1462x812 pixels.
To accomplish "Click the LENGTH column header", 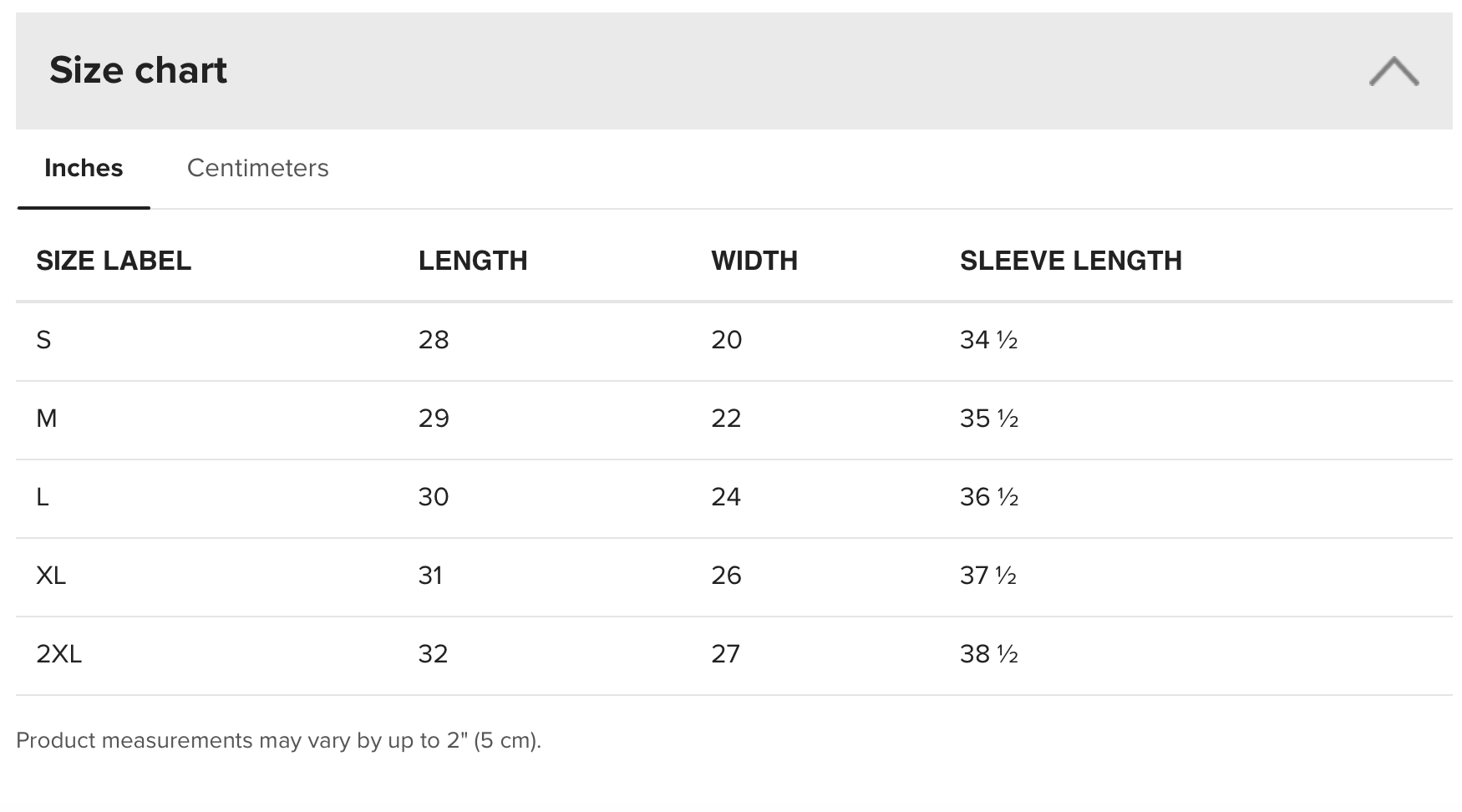I will pyautogui.click(x=473, y=261).
